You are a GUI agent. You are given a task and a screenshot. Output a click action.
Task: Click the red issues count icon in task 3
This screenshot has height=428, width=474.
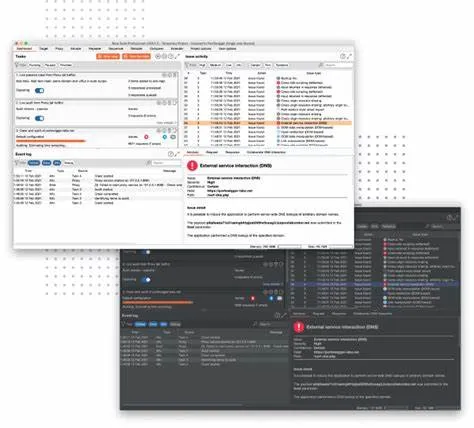tap(146, 137)
